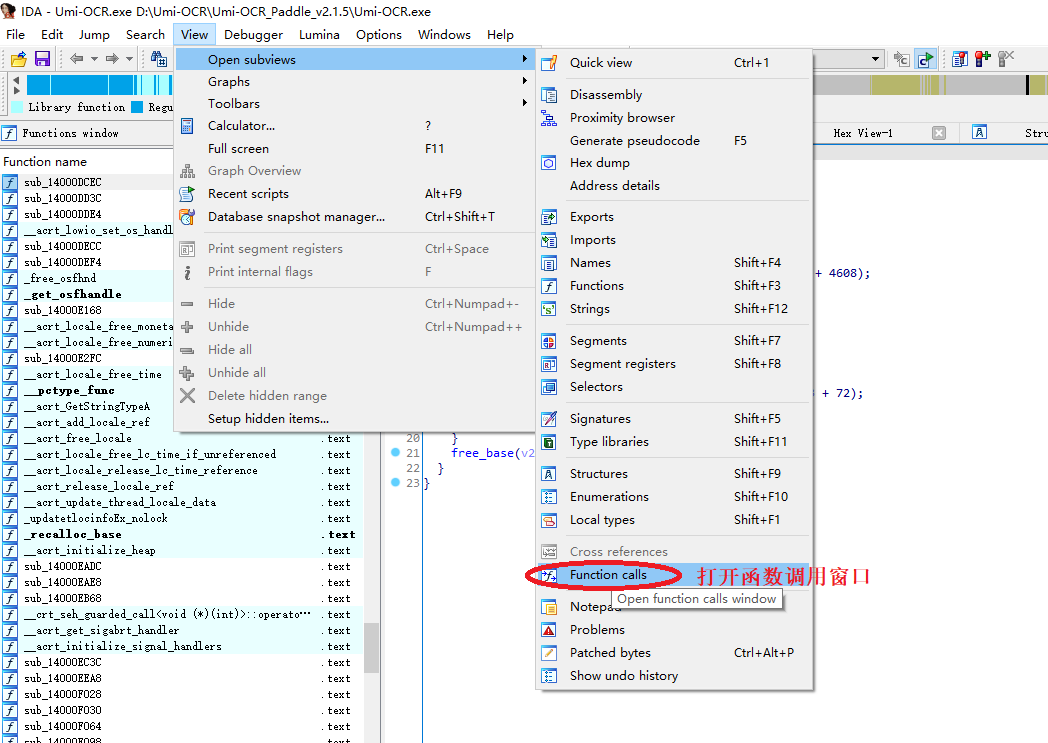The height and width of the screenshot is (743, 1048).
Task: Select Function calls in the submenu
Action: pyautogui.click(x=675, y=575)
